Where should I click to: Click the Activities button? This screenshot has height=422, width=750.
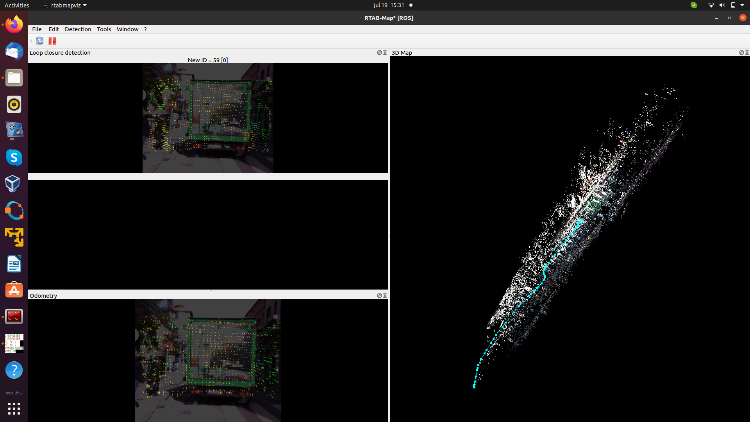pos(17,5)
